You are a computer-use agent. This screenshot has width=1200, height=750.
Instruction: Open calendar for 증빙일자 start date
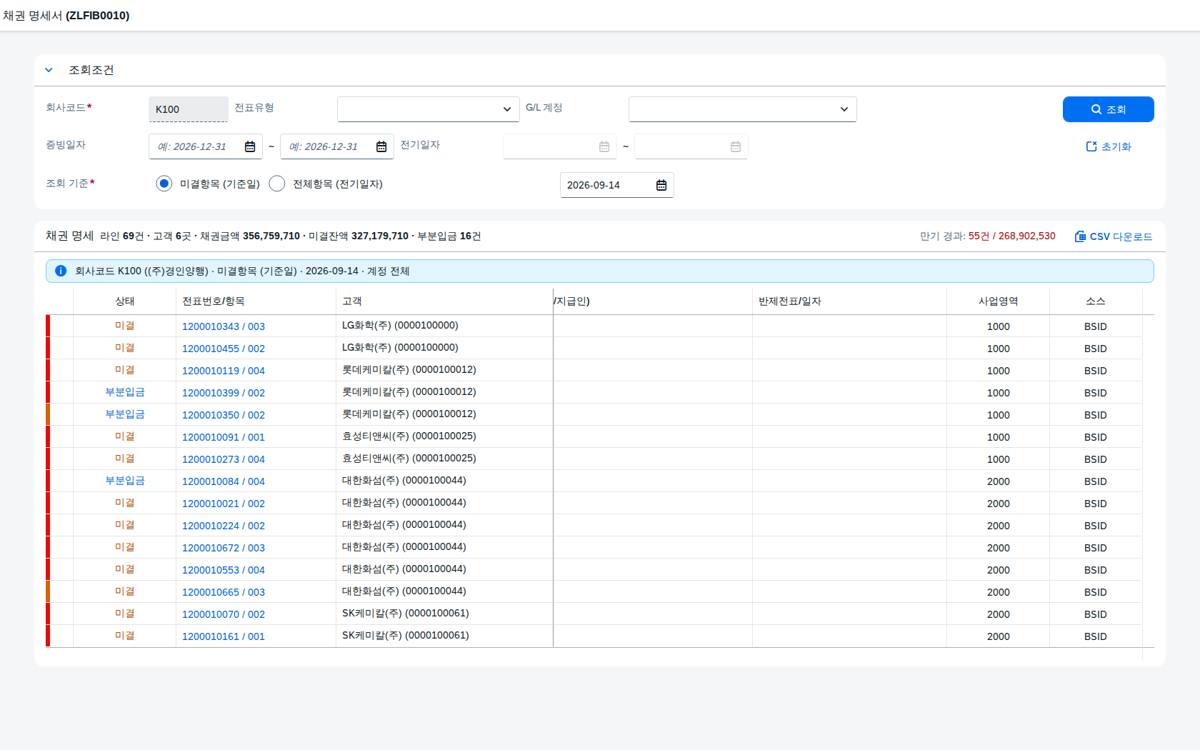[x=251, y=146]
